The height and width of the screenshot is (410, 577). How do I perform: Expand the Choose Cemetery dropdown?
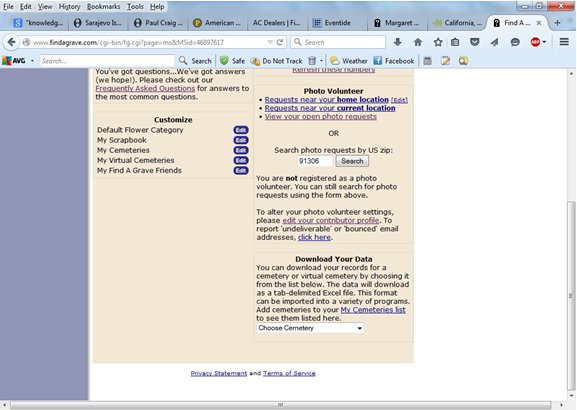click(310, 328)
